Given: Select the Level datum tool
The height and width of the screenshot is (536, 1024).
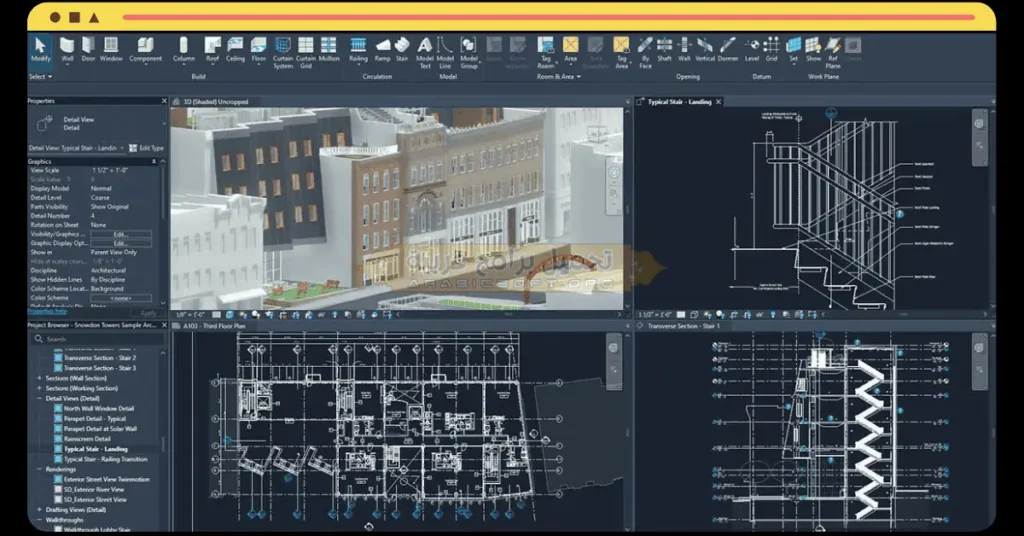Looking at the screenshot, I should (752, 50).
